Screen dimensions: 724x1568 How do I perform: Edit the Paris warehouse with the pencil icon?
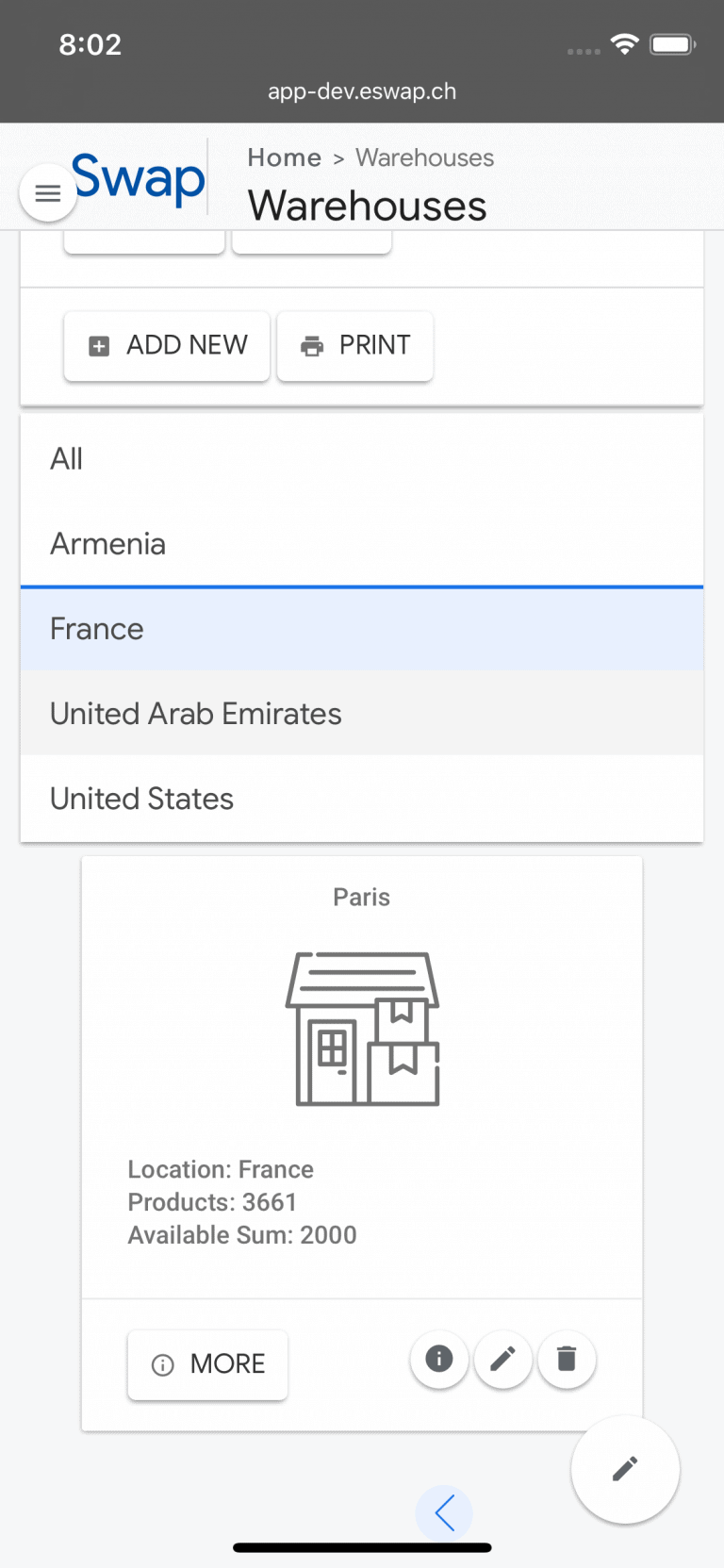pos(503,1359)
